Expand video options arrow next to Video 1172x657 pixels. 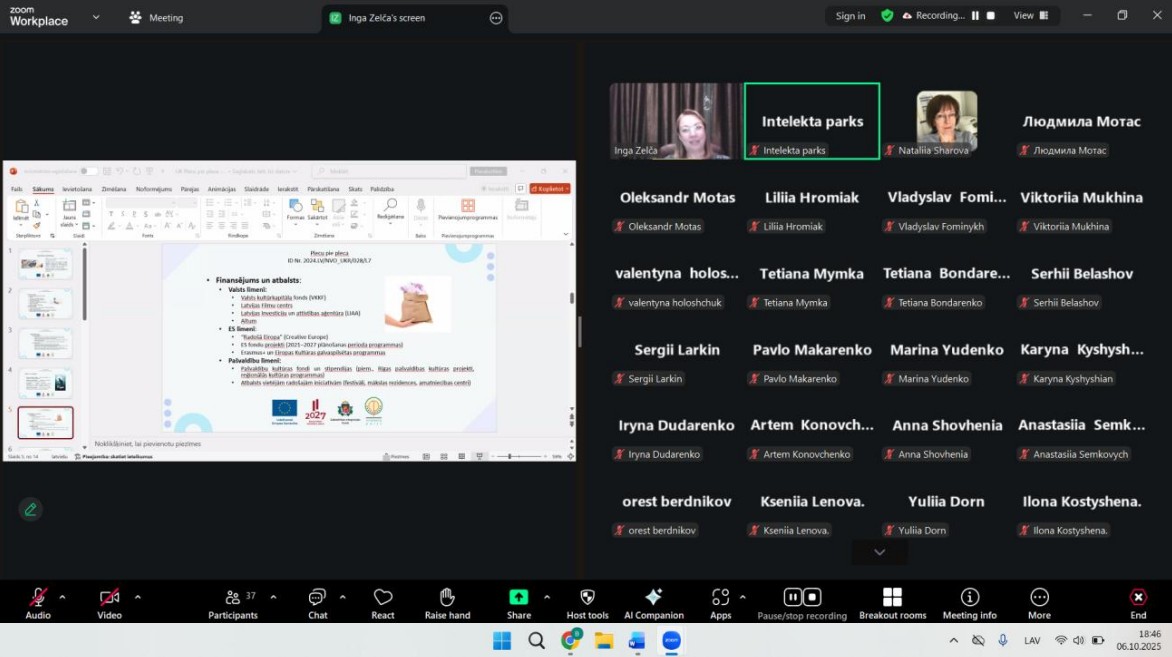point(137,597)
